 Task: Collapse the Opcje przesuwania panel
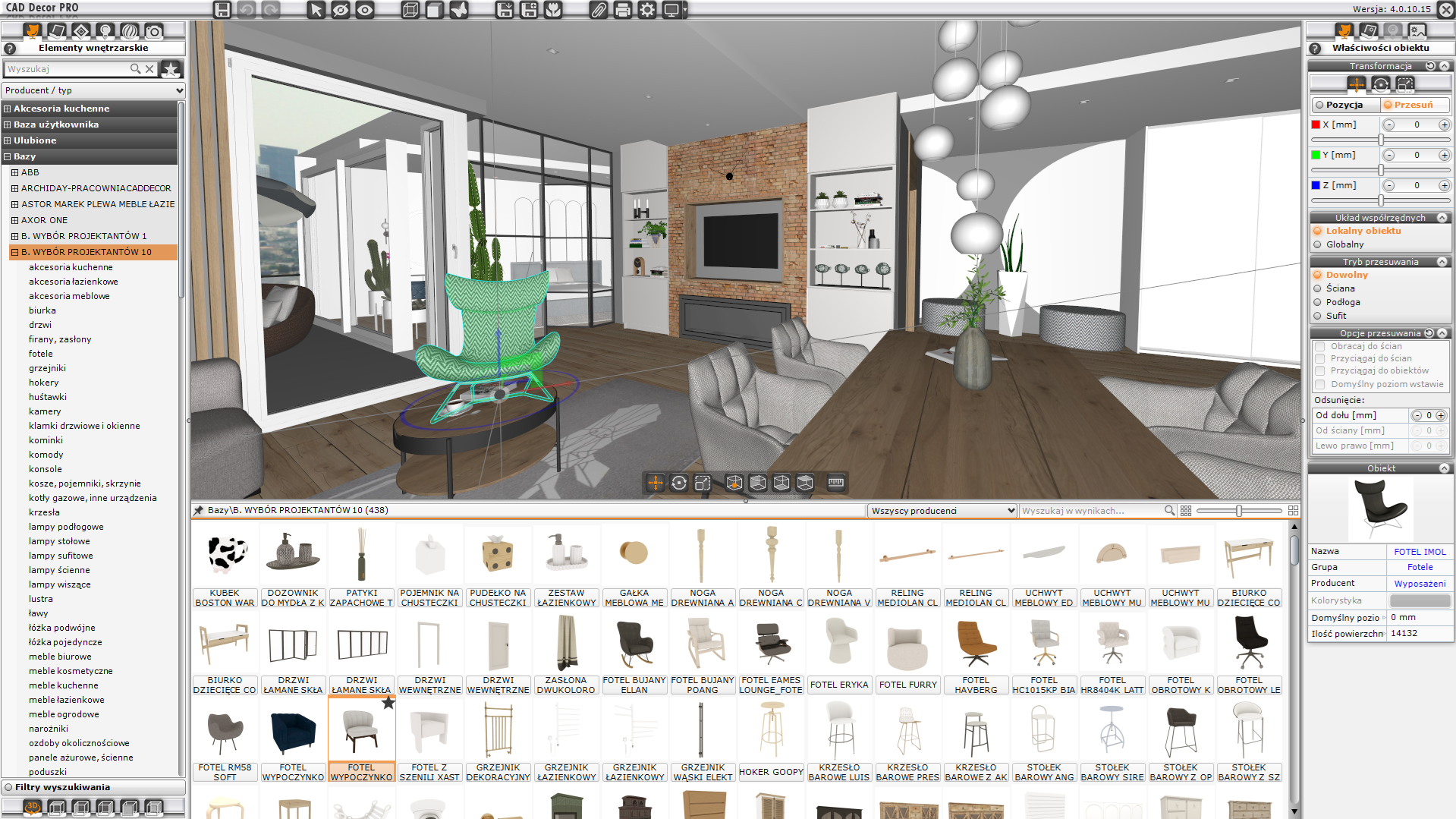[1441, 332]
